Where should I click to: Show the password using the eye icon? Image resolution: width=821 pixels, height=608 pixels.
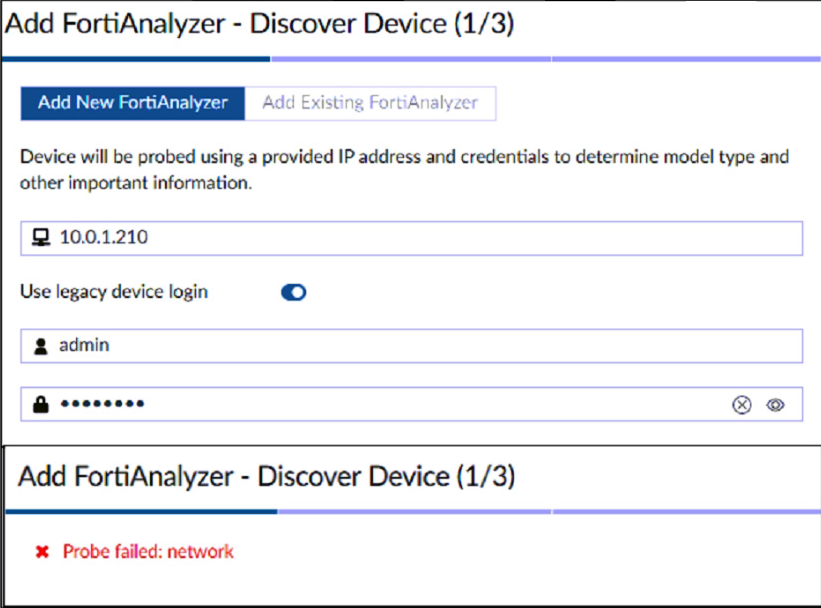pos(775,405)
